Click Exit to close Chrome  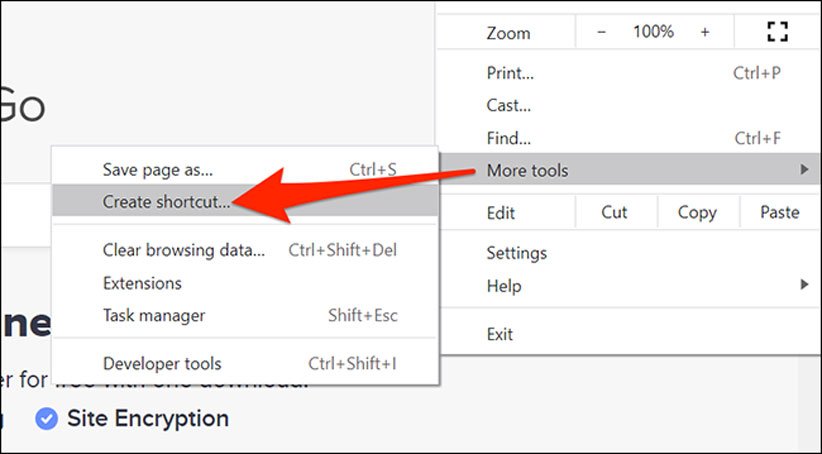[500, 333]
